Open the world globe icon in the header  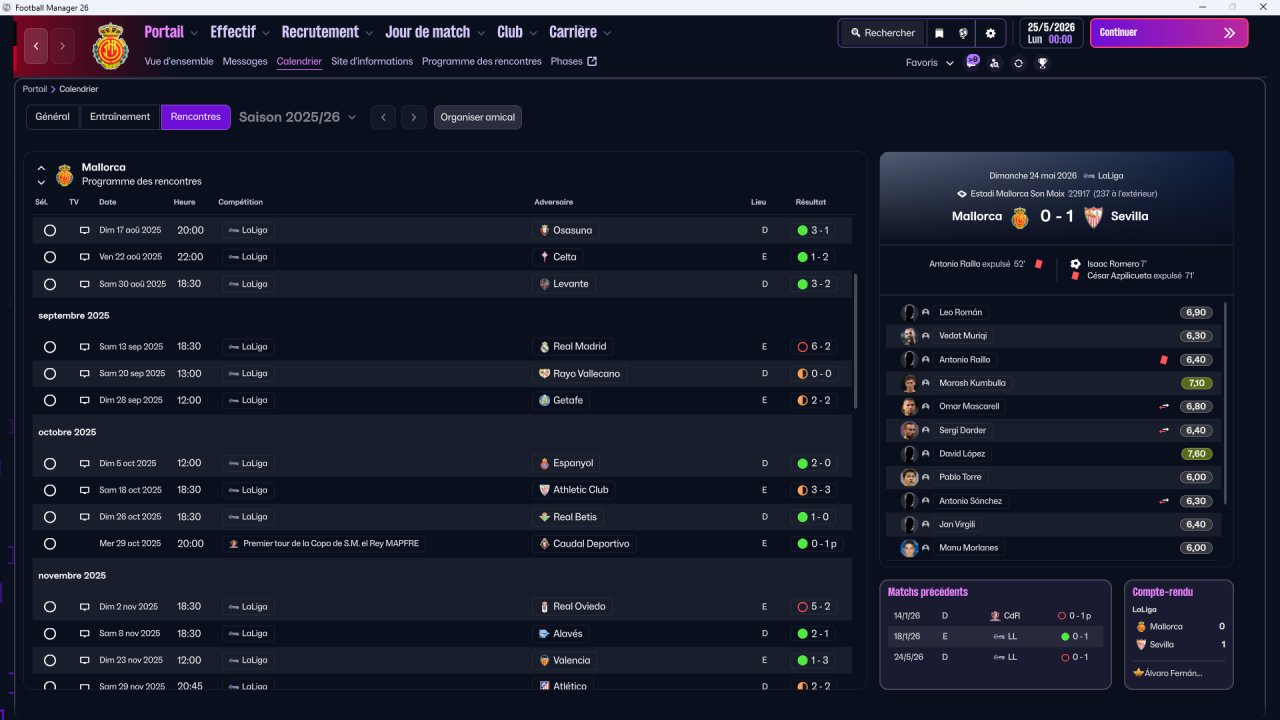pyautogui.click(x=963, y=33)
